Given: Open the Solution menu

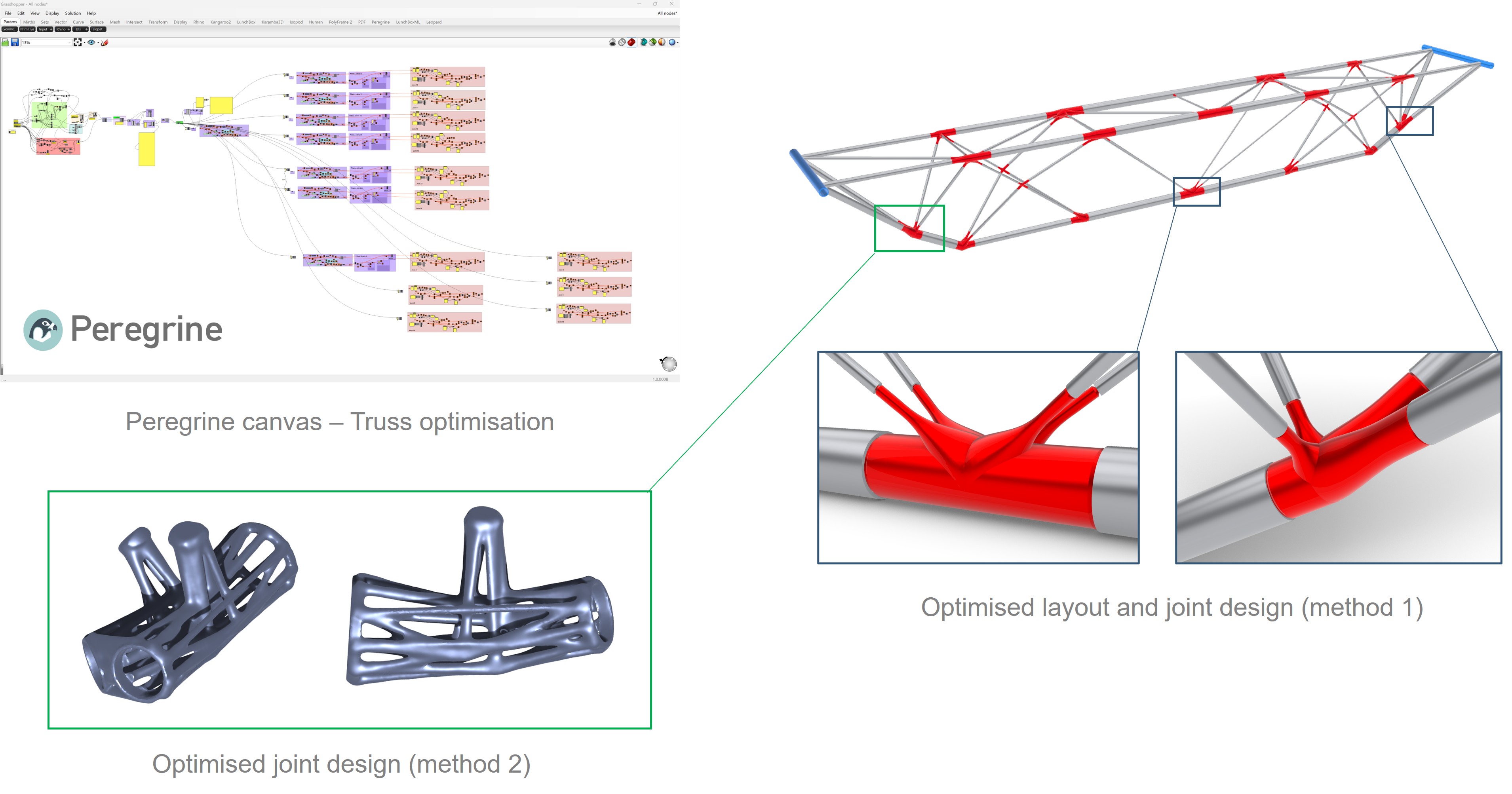Looking at the screenshot, I should tap(73, 13).
